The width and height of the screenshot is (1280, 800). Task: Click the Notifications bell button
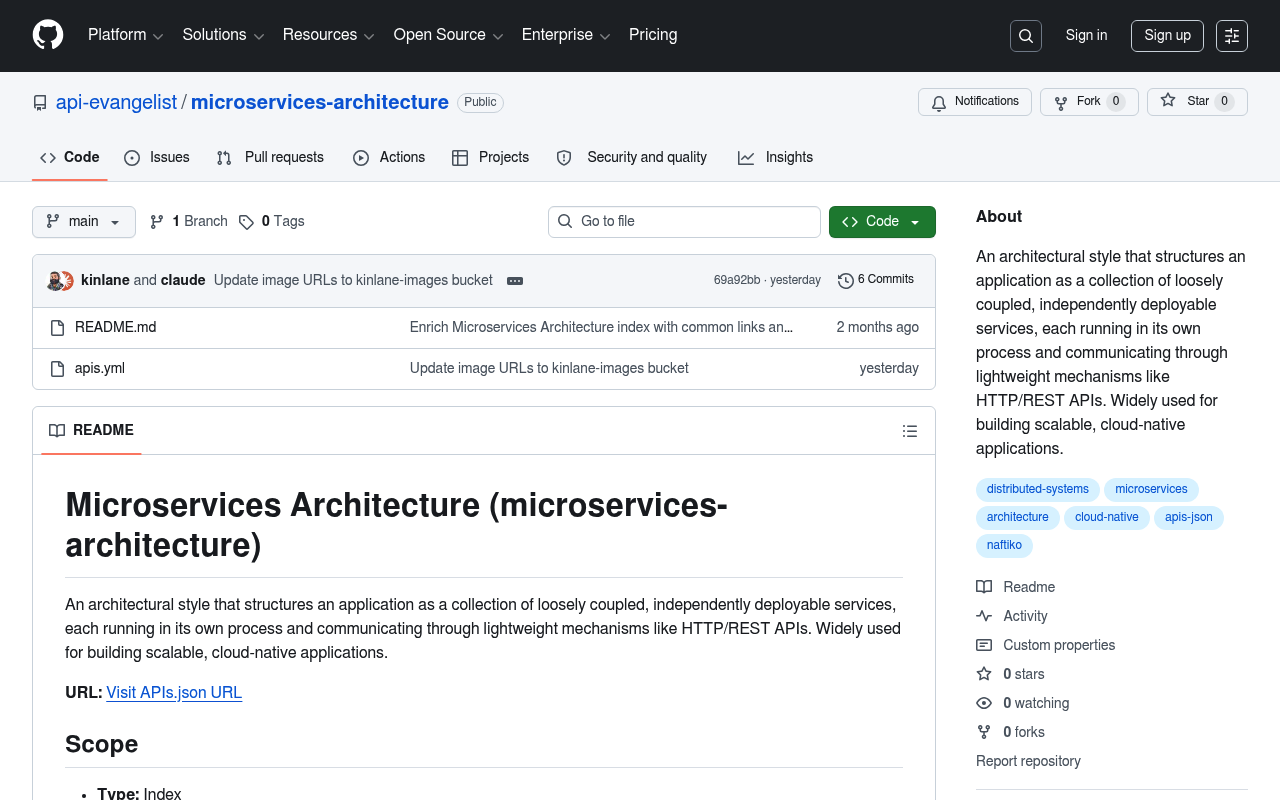pyautogui.click(x=975, y=102)
